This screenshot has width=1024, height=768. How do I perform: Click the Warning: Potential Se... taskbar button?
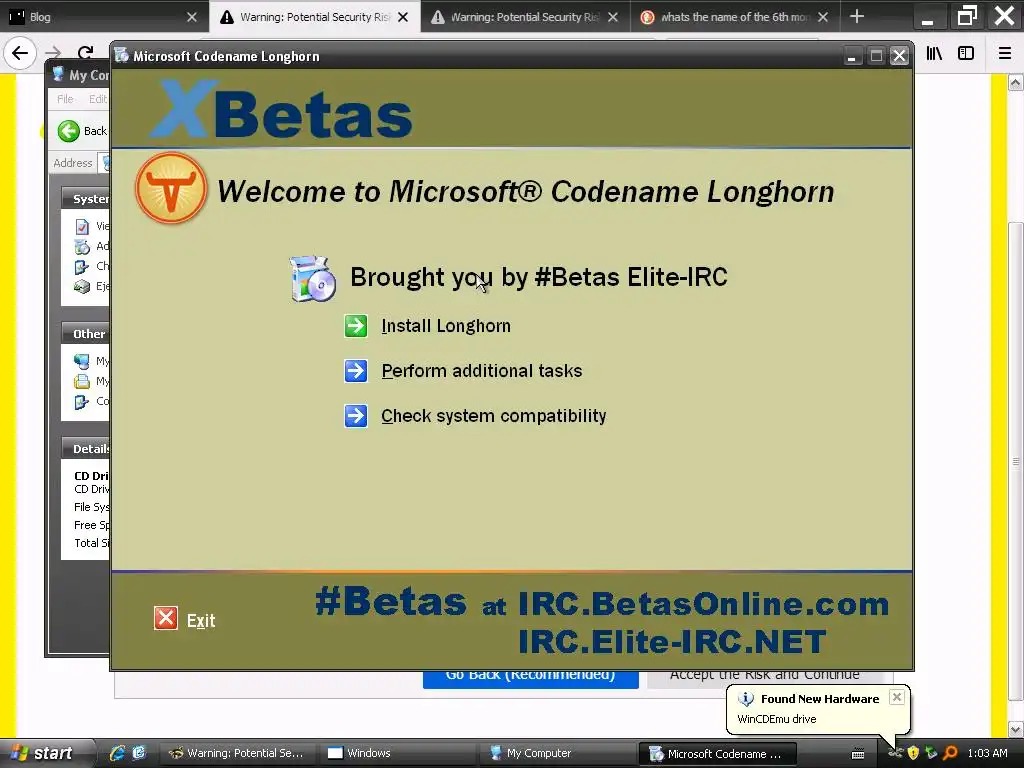click(x=237, y=753)
